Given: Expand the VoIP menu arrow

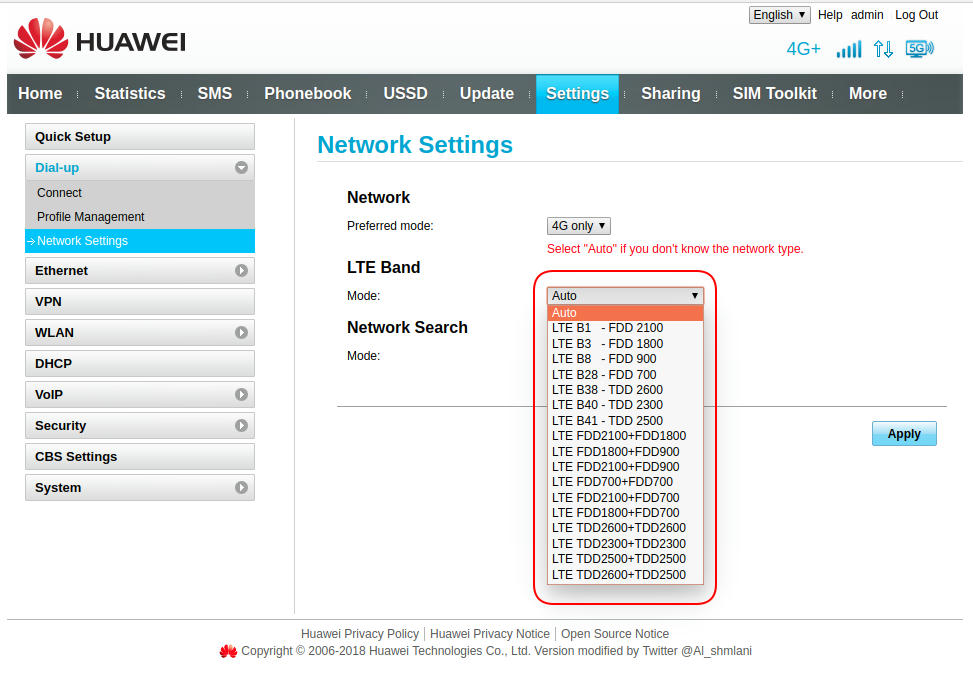Looking at the screenshot, I should (x=241, y=395).
